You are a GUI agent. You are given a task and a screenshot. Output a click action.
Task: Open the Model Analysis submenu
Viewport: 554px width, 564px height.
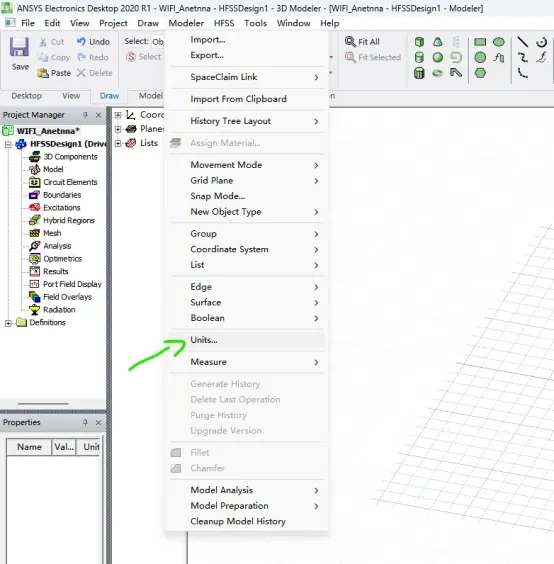click(247, 490)
